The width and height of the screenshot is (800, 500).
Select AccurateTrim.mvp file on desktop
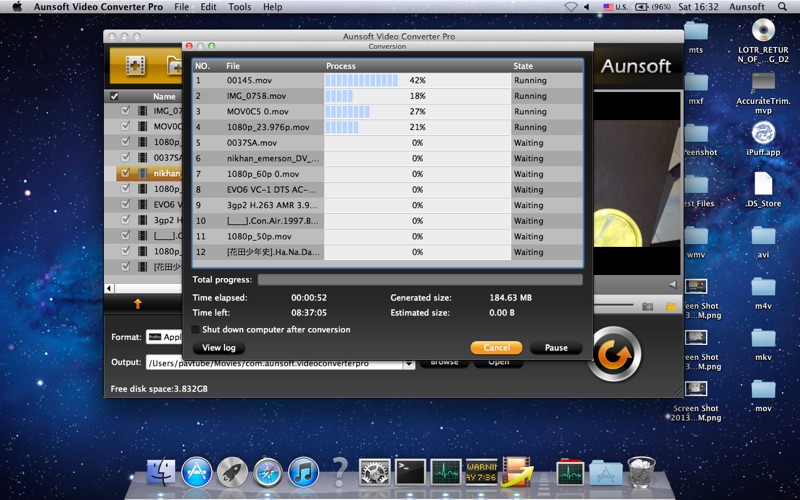point(763,82)
